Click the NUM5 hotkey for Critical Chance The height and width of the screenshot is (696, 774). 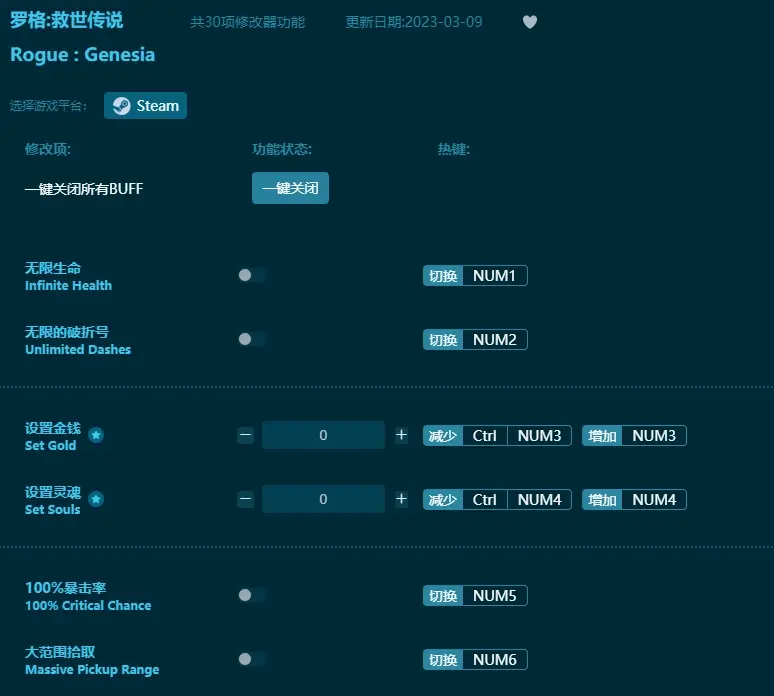[x=495, y=596]
